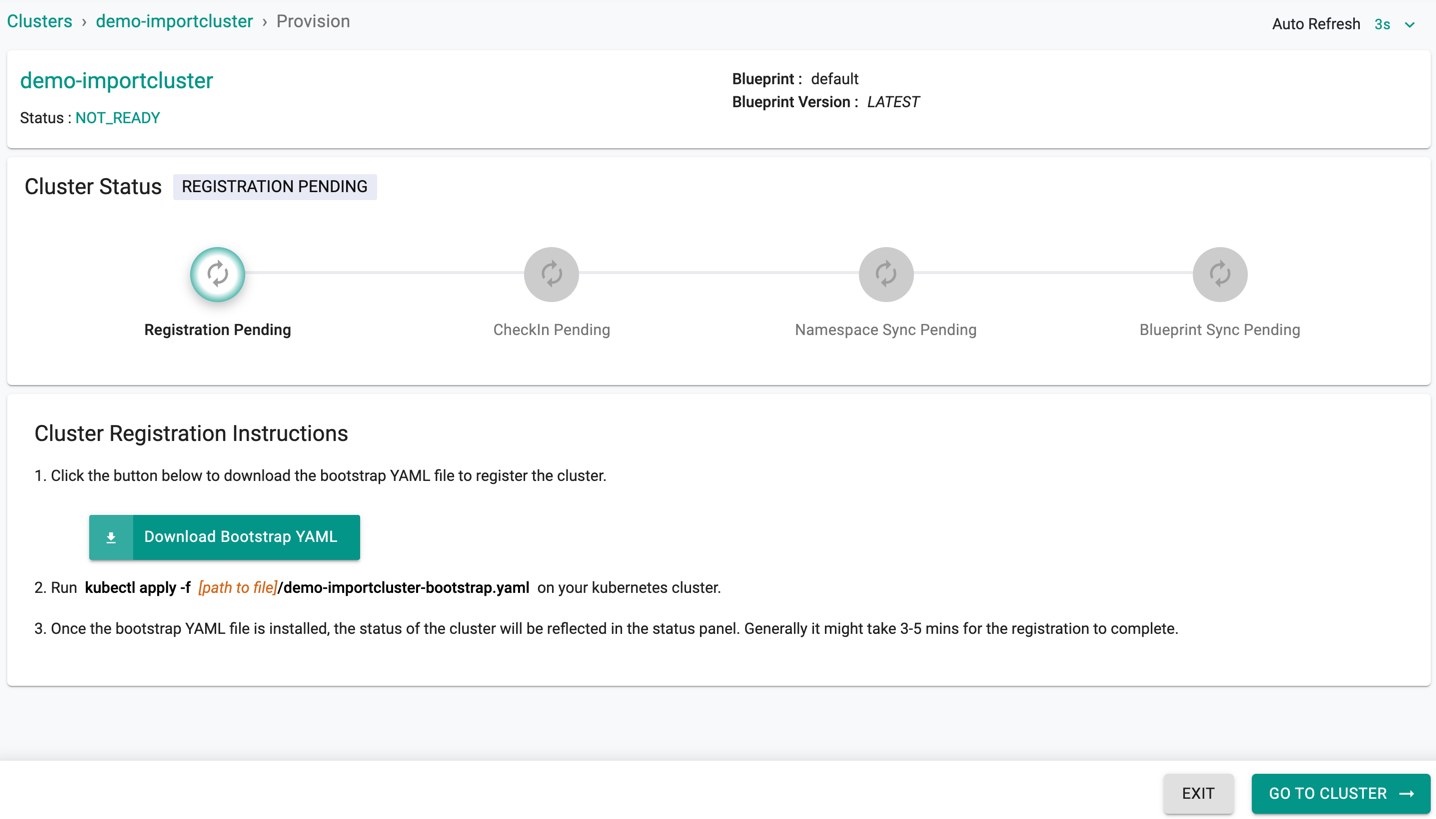Click the Registration Pending step icon
Image resolution: width=1436 pixels, height=819 pixels.
pyautogui.click(x=218, y=274)
